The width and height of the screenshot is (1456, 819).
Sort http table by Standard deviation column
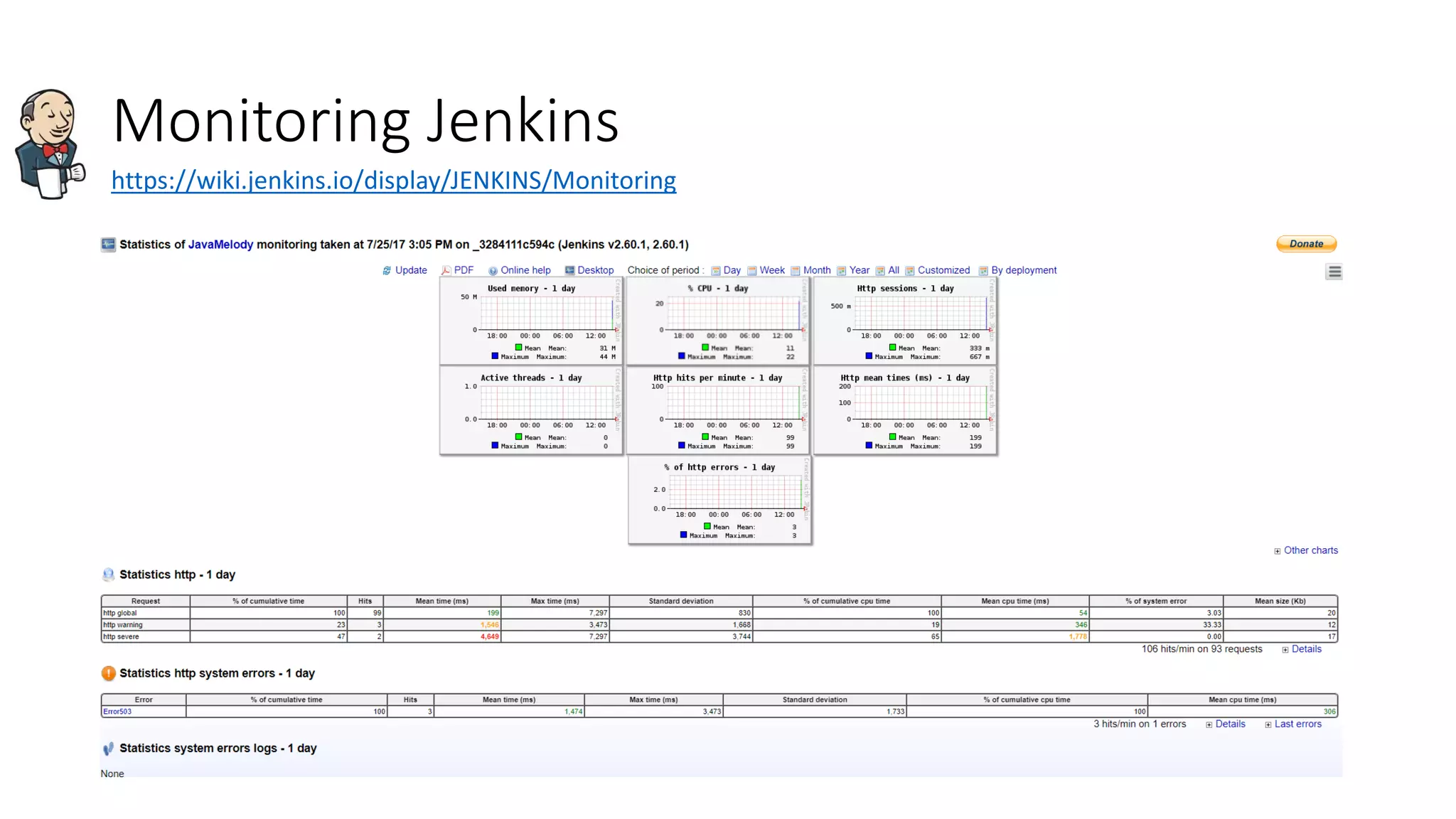point(681,601)
